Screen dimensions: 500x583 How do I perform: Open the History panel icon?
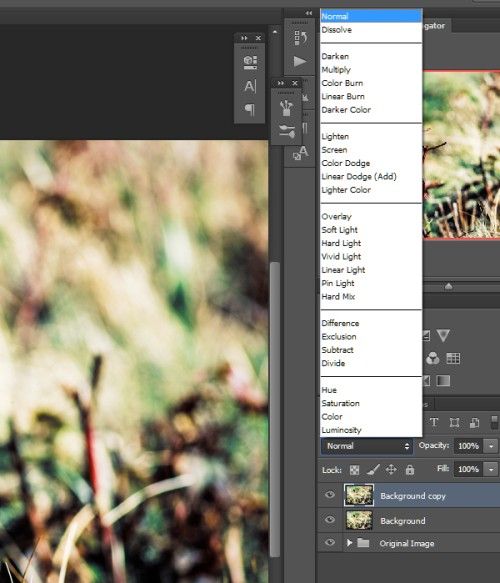(300, 38)
